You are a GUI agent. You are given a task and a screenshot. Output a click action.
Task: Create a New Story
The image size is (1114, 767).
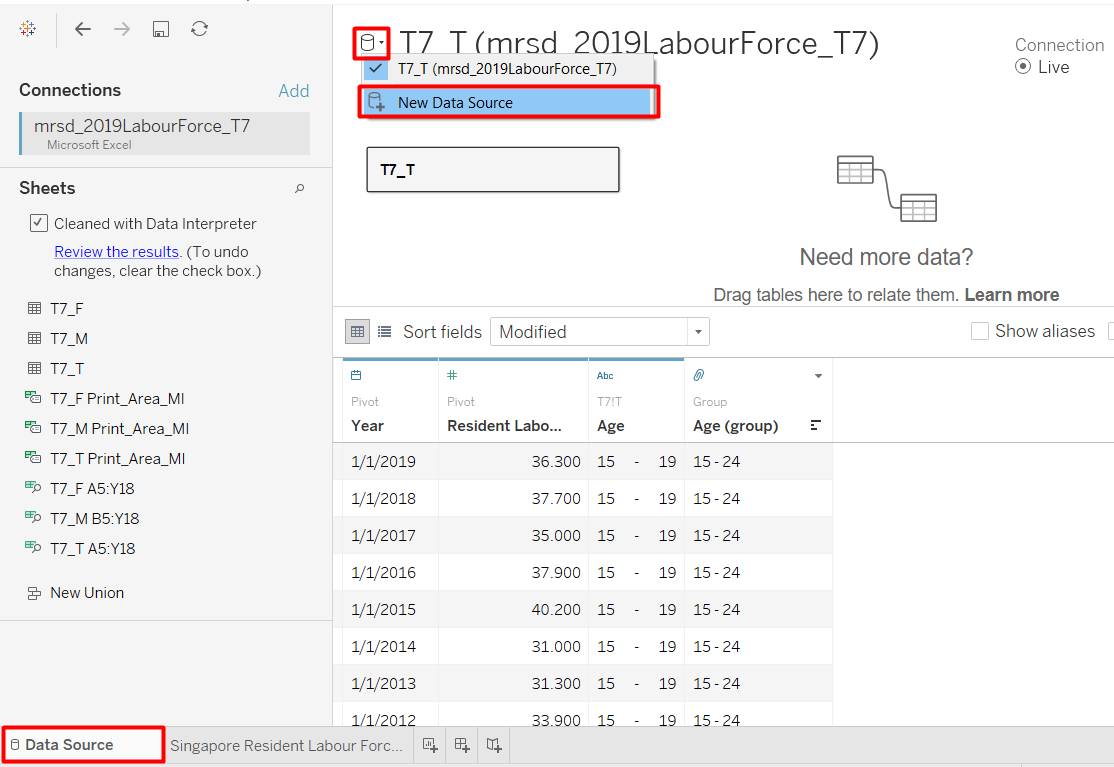492,744
